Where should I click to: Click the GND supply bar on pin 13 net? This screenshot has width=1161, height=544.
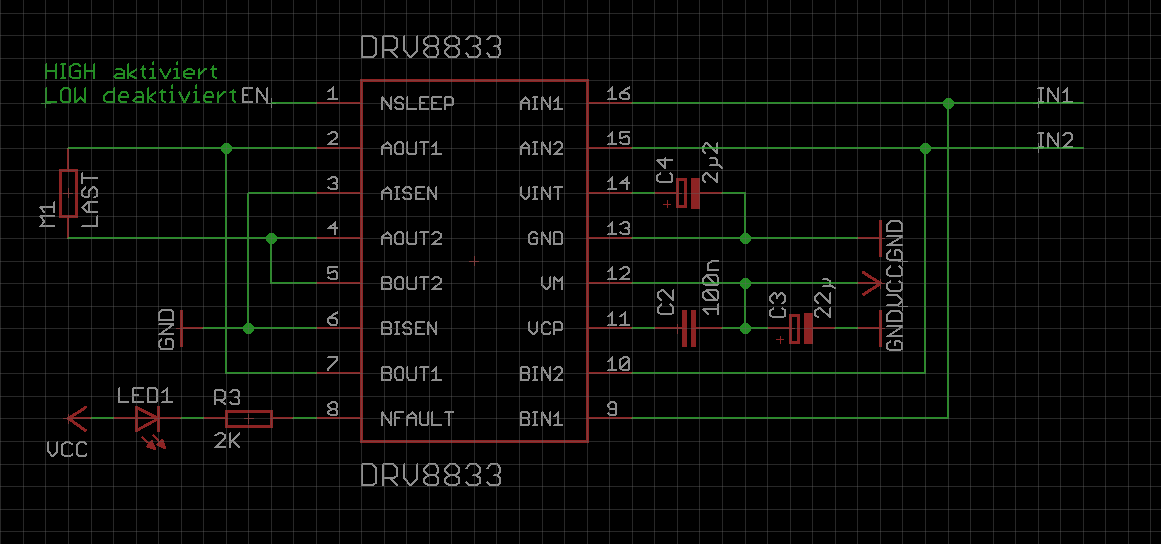(878, 238)
